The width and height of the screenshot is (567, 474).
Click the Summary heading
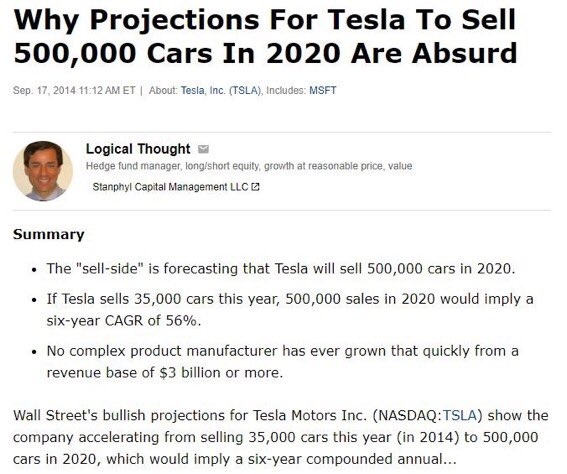tap(48, 234)
